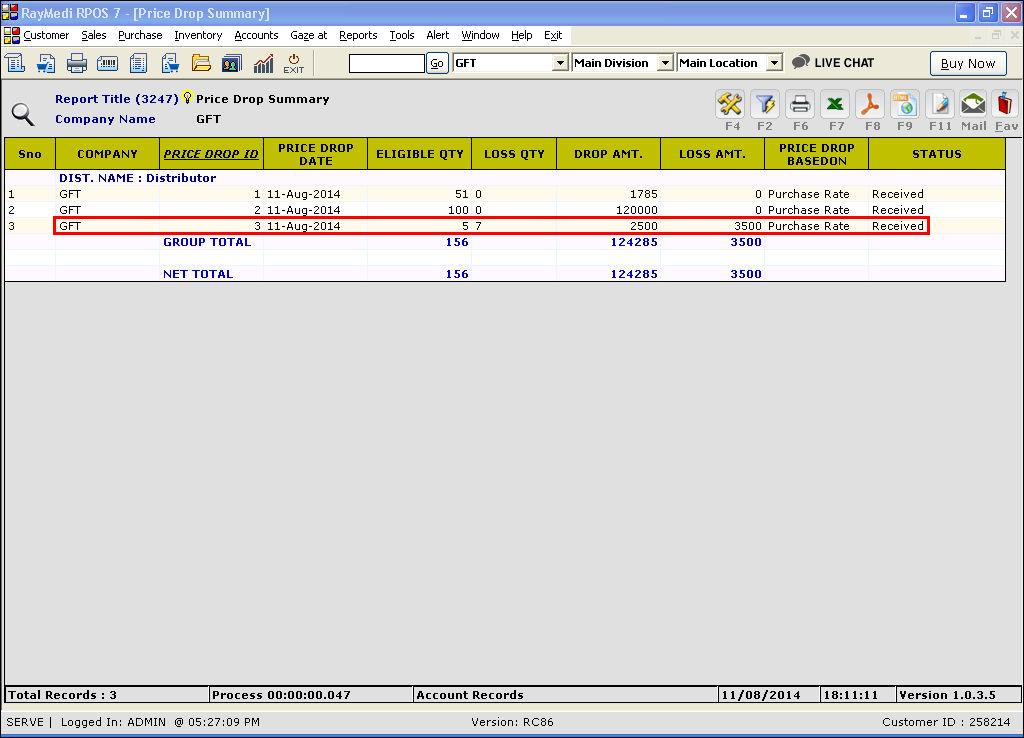The height and width of the screenshot is (738, 1024).
Task: Expand the GFT company dropdown
Action: pos(560,63)
